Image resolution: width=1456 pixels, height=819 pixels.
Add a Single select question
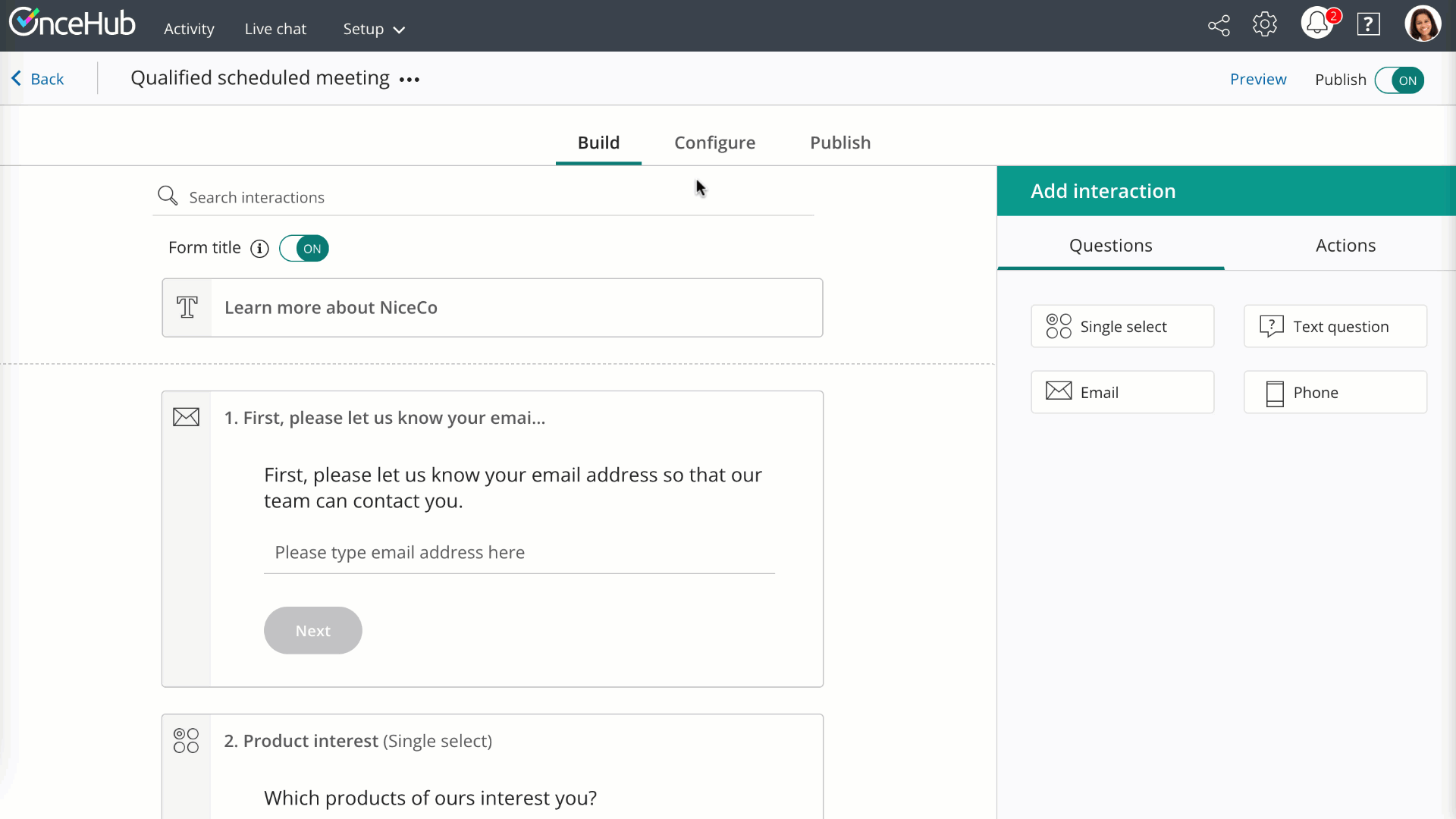point(1122,327)
